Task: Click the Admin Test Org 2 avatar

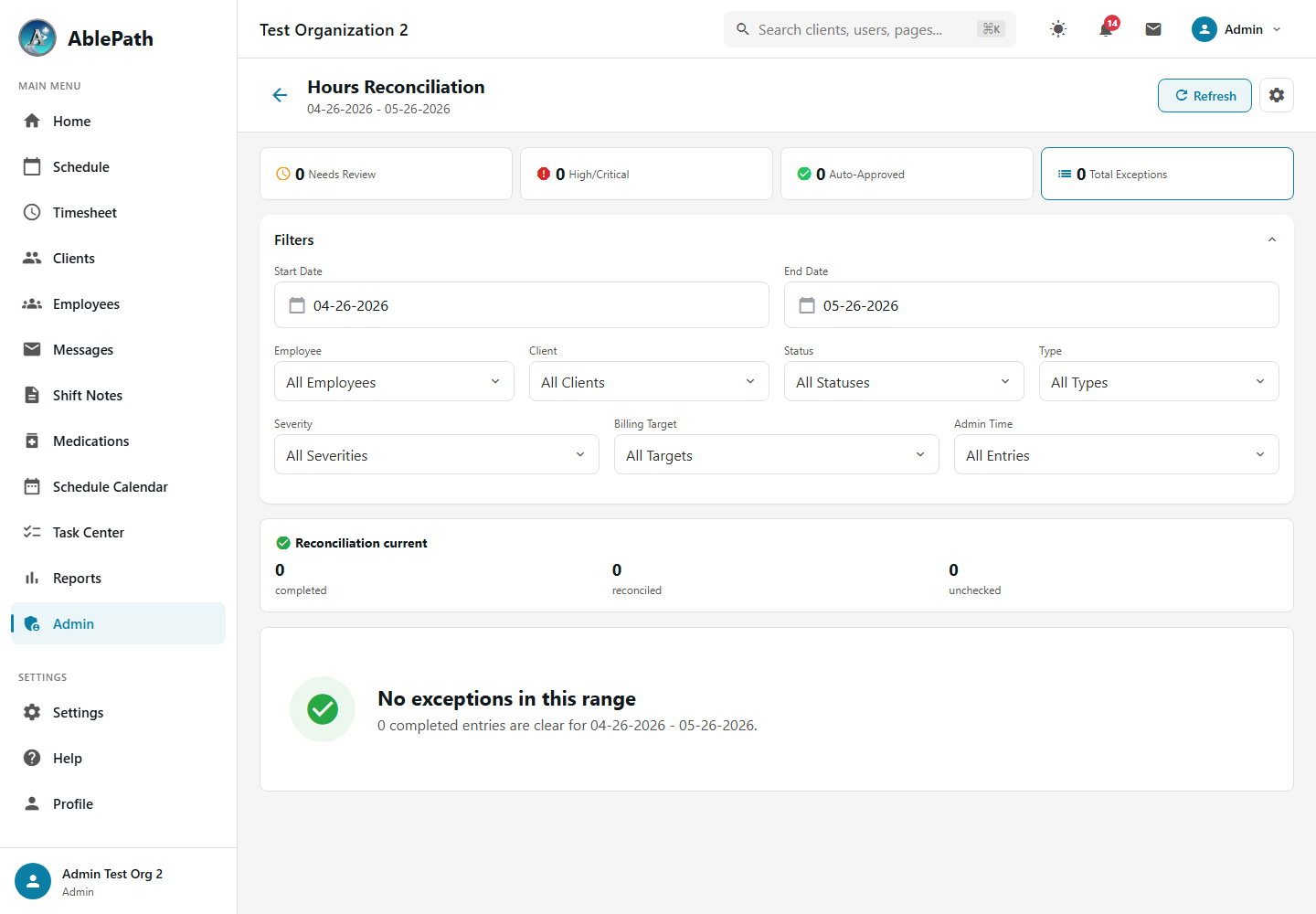Action: (x=33, y=881)
